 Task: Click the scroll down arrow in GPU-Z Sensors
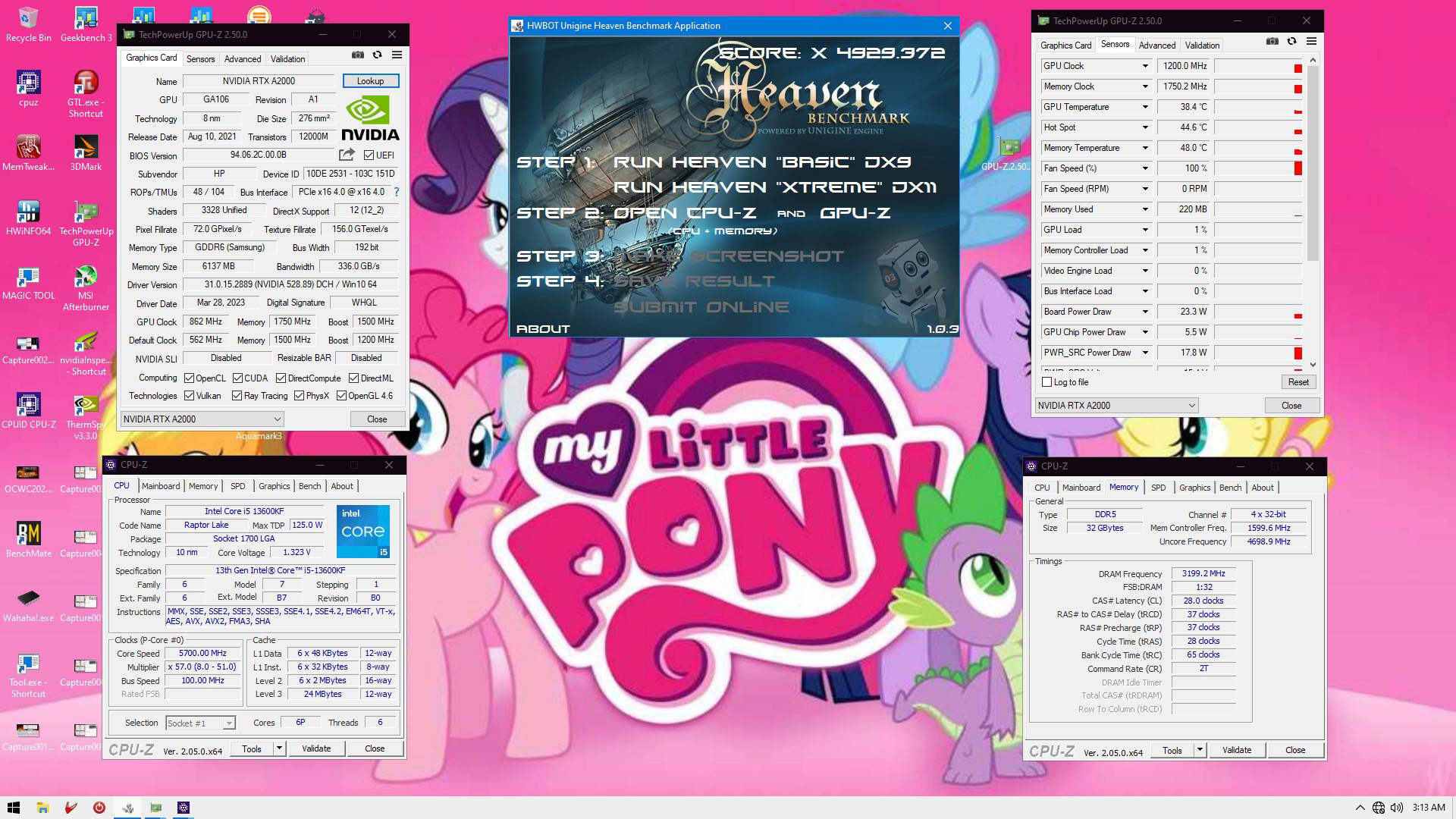1313,365
